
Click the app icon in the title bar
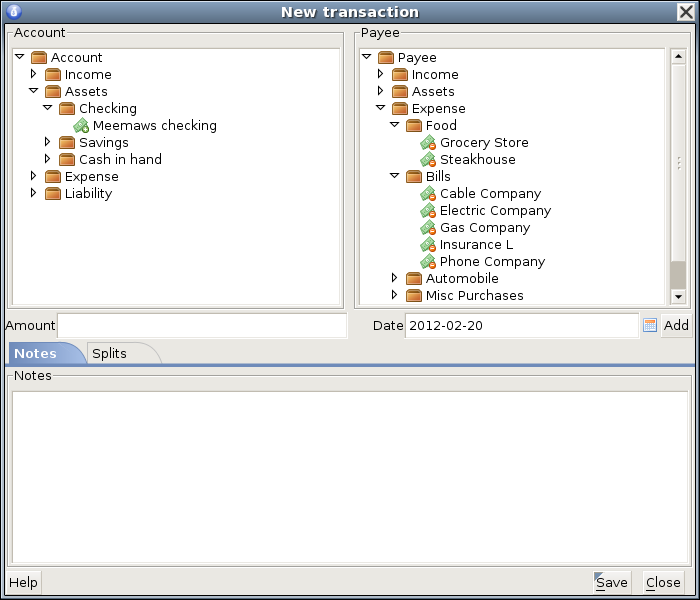click(14, 12)
